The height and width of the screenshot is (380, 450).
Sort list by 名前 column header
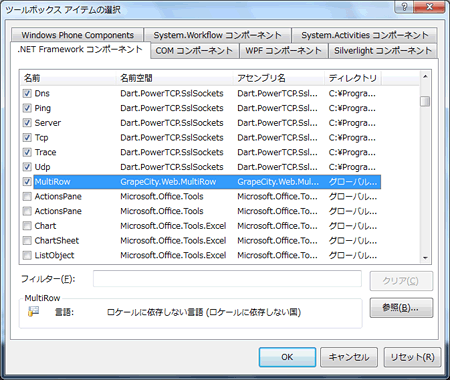tap(68, 78)
